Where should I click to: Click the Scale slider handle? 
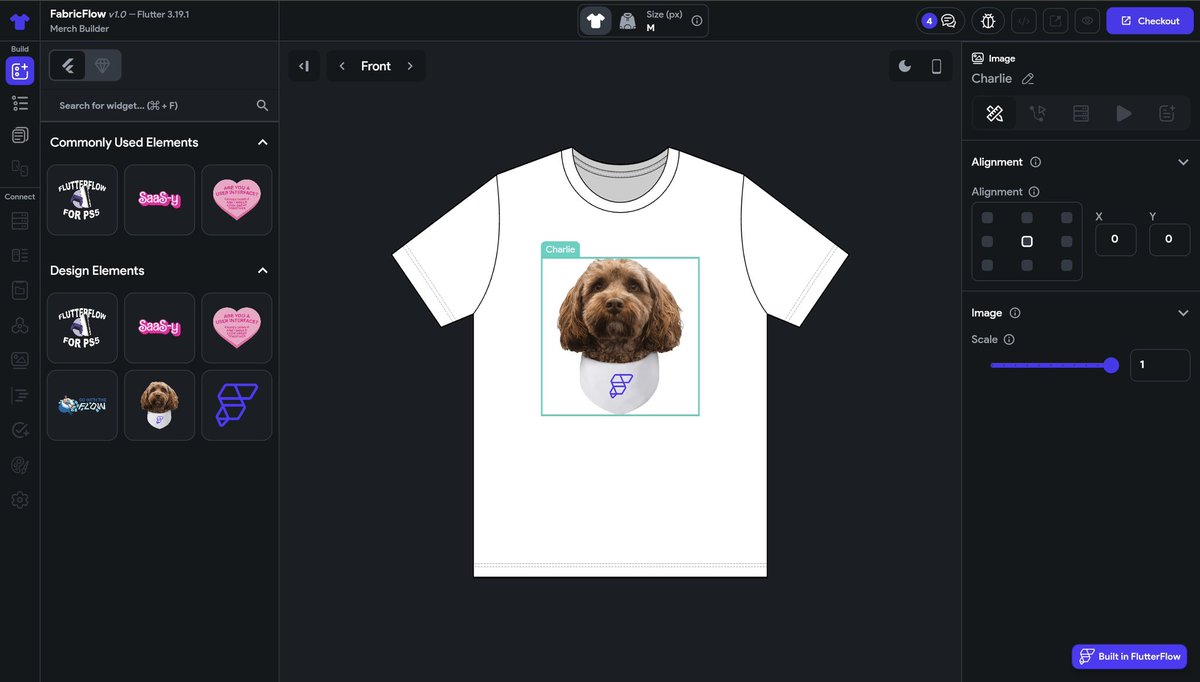click(1111, 365)
